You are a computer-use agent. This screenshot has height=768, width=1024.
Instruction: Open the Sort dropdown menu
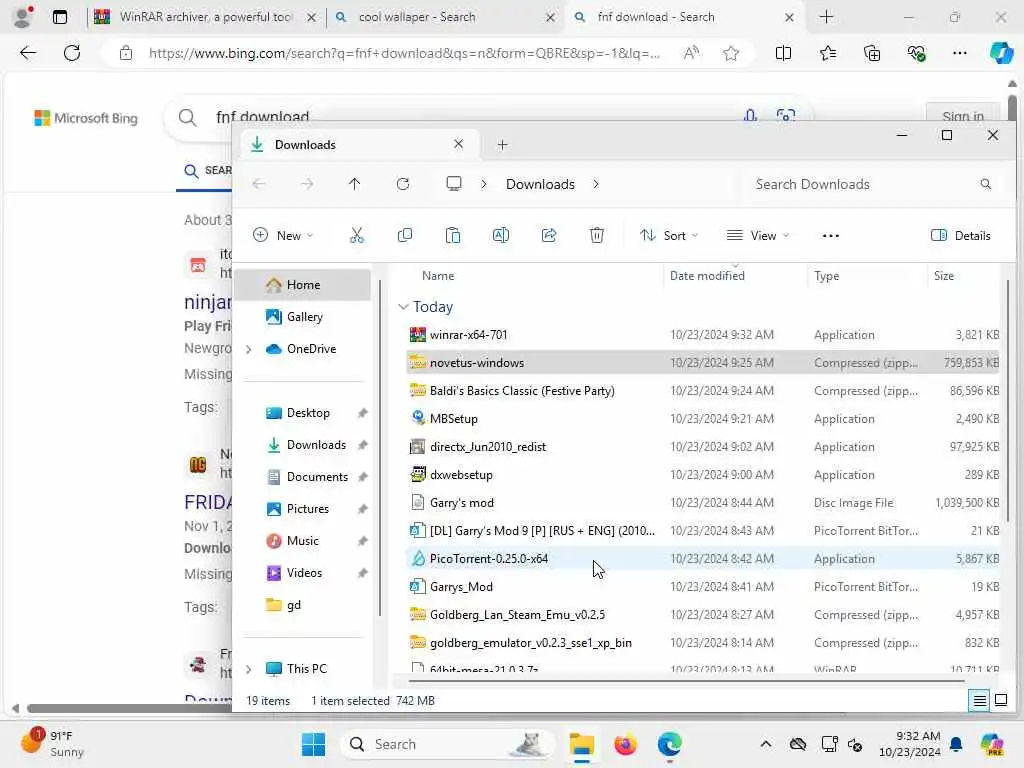(669, 236)
